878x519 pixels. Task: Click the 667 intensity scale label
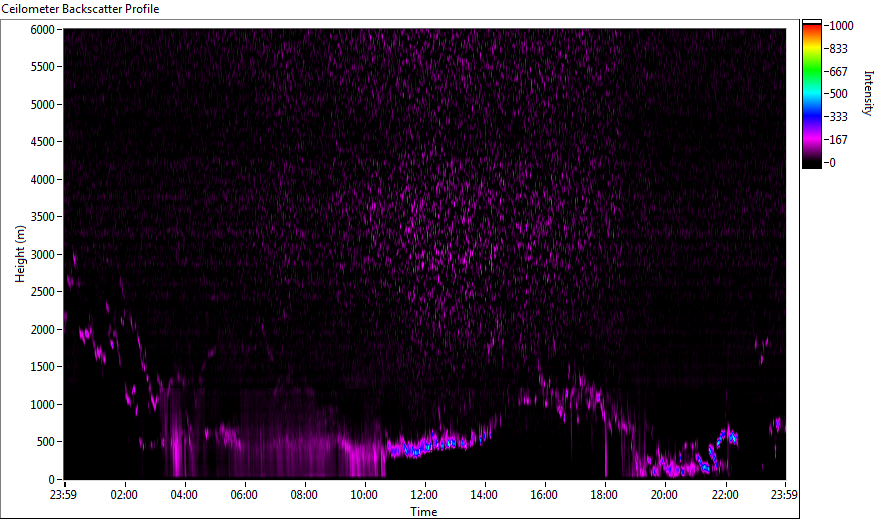pyautogui.click(x=838, y=72)
